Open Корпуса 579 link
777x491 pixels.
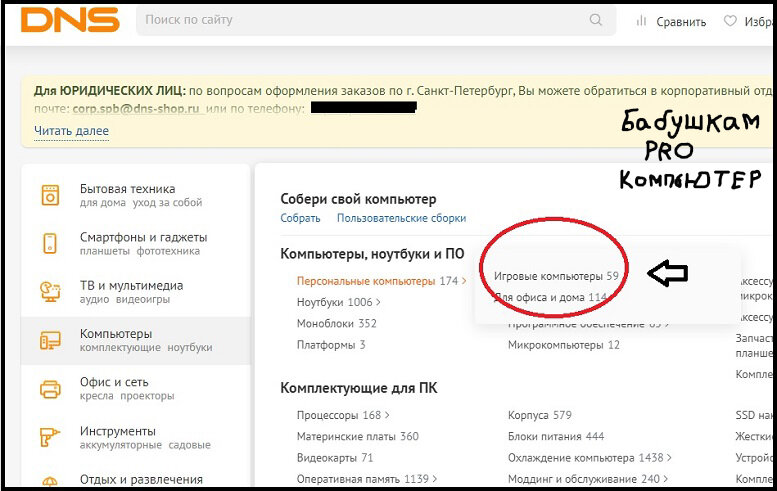click(540, 415)
